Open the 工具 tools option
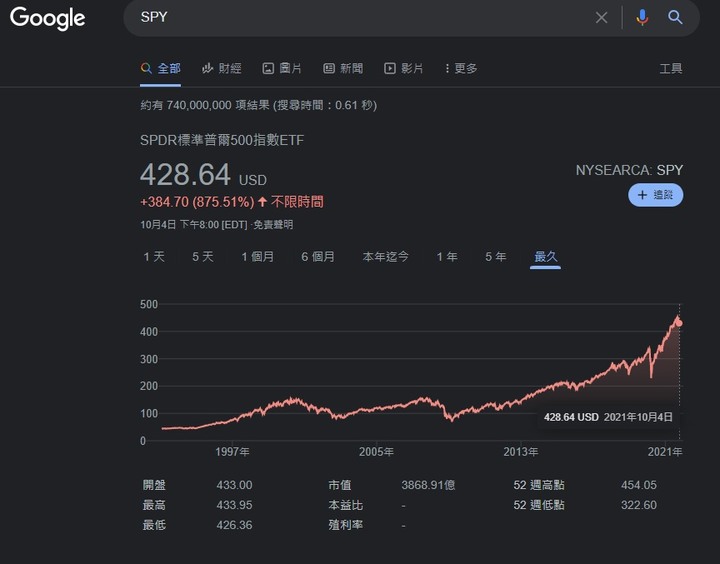720x564 pixels. click(671, 68)
